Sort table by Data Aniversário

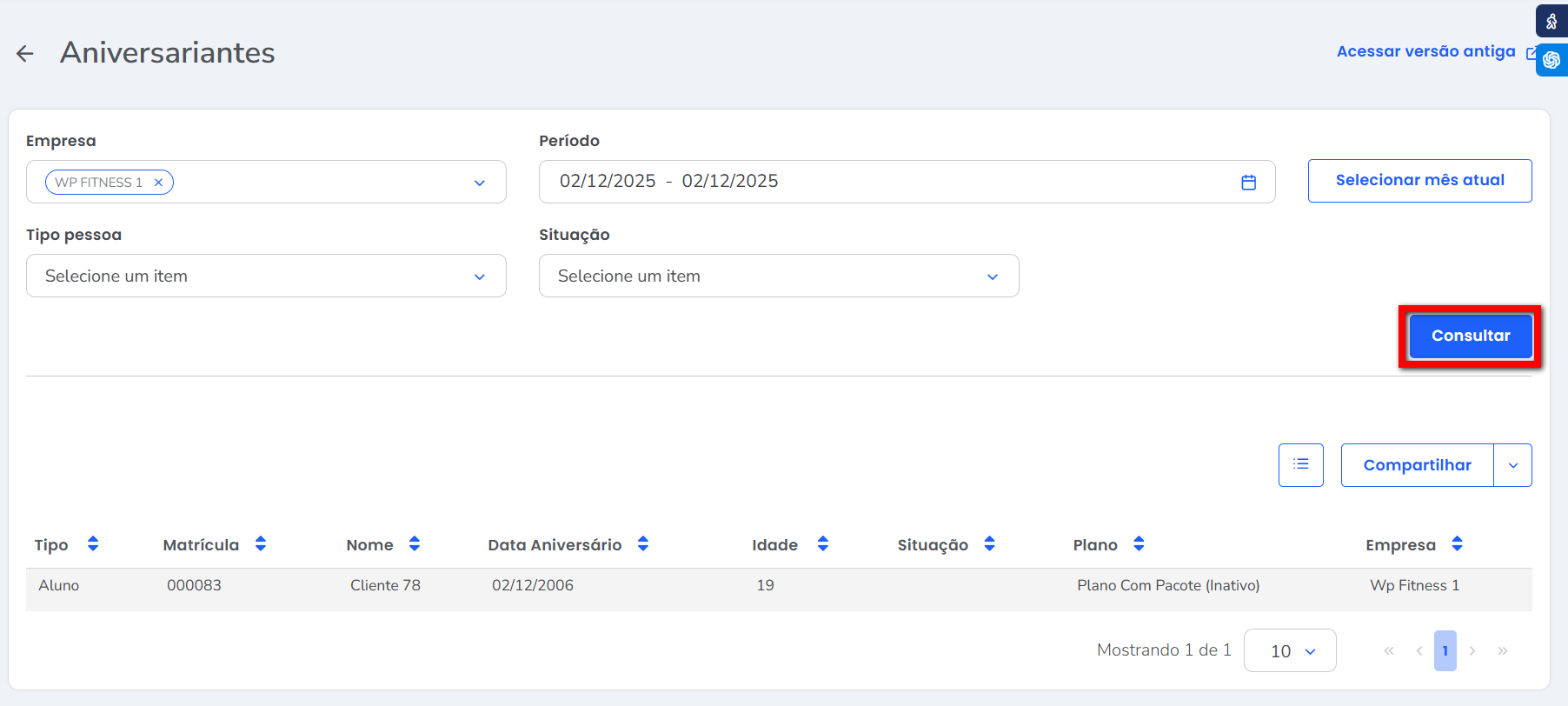tap(643, 544)
